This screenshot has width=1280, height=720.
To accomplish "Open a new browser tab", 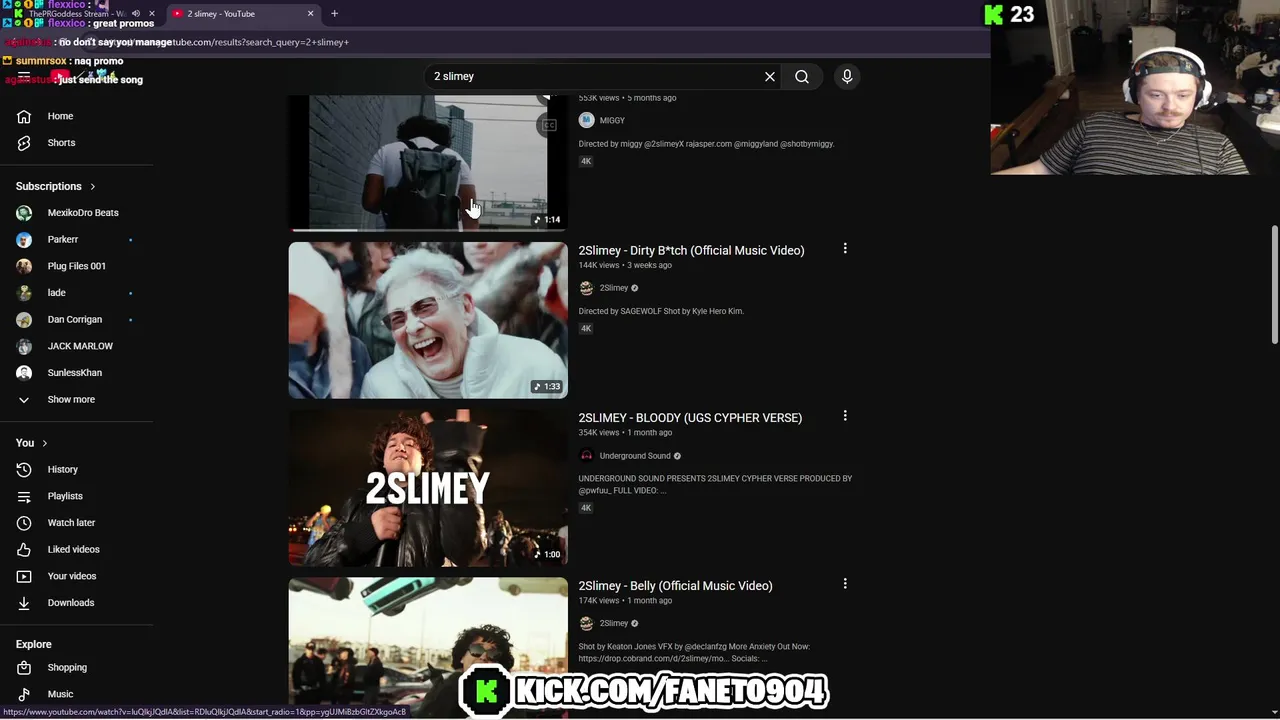I will (334, 14).
